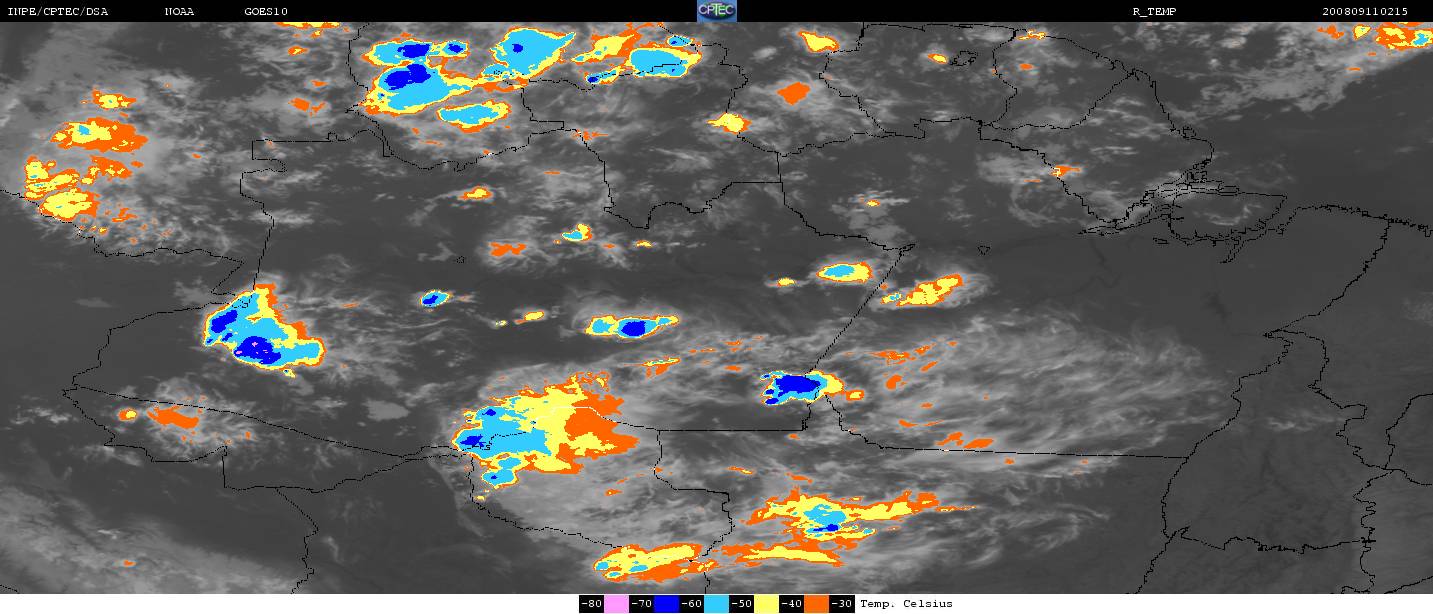The image size is (1433, 614).
Task: Click the dark blue -70 to -60 swatch
Action: [666, 604]
